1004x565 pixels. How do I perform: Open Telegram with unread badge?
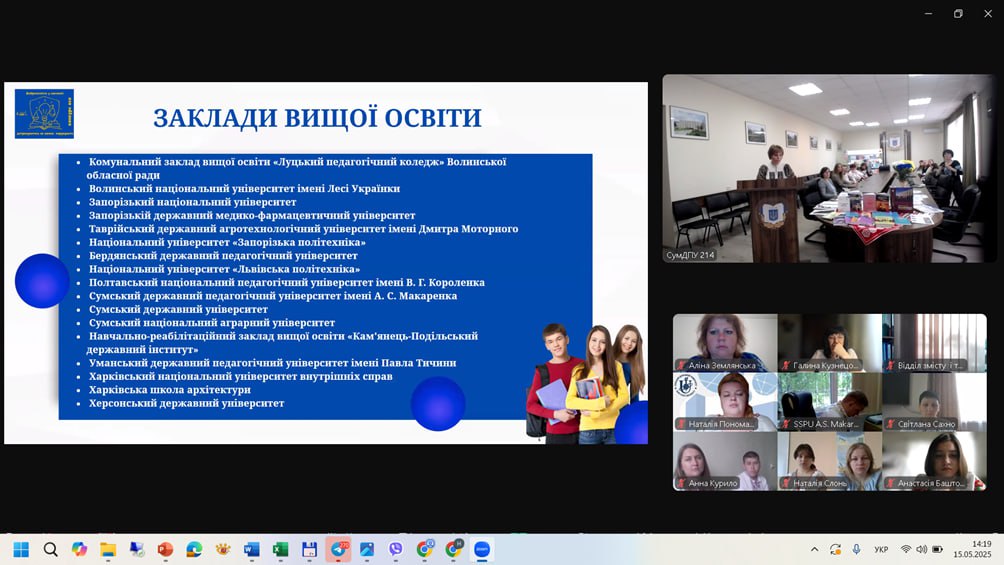tap(338, 550)
